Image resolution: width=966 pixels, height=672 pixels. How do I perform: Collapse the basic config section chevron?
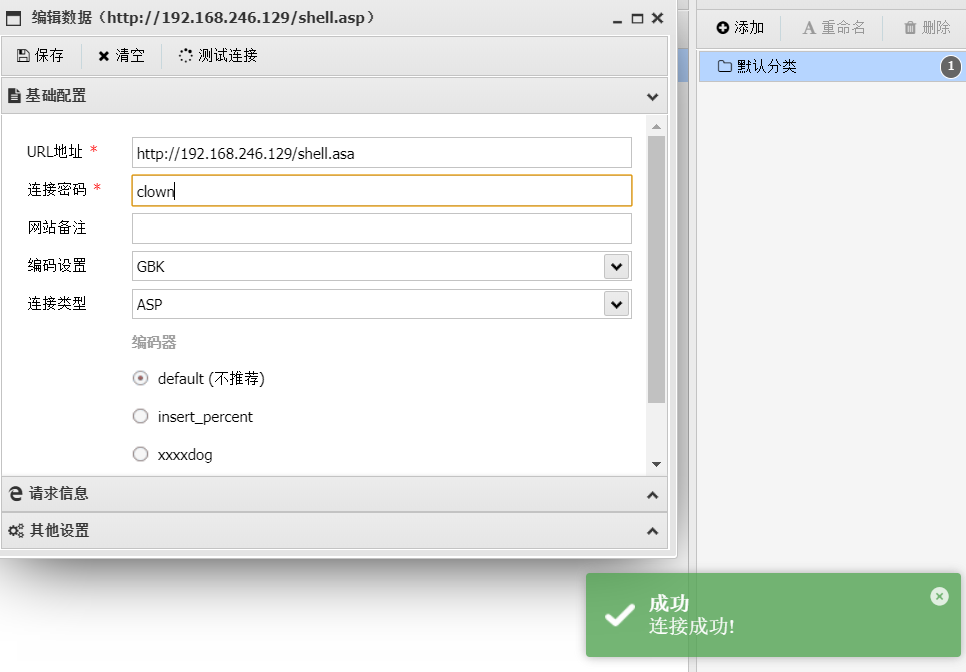(x=652, y=97)
